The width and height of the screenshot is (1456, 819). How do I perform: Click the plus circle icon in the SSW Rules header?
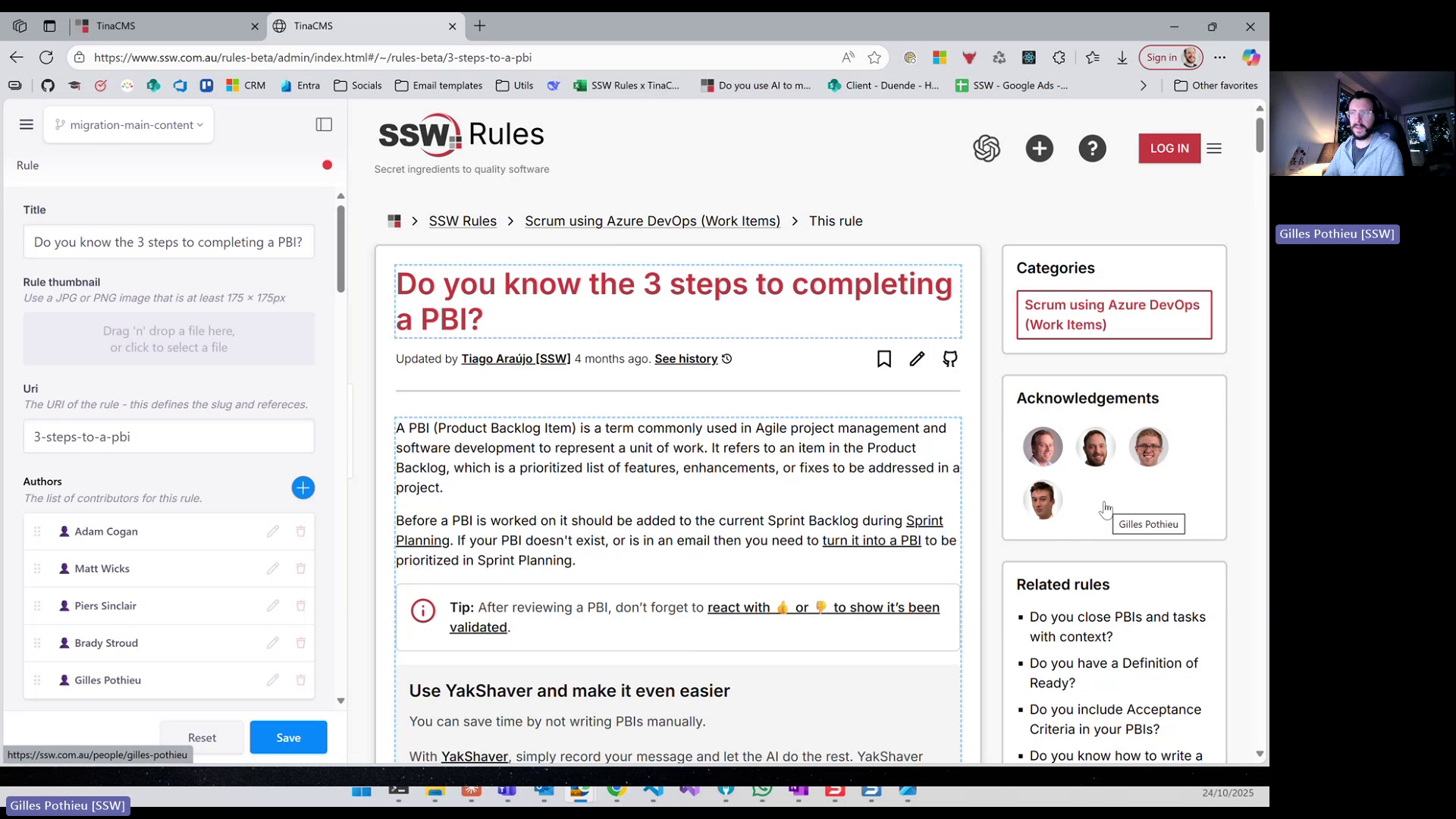click(1039, 149)
